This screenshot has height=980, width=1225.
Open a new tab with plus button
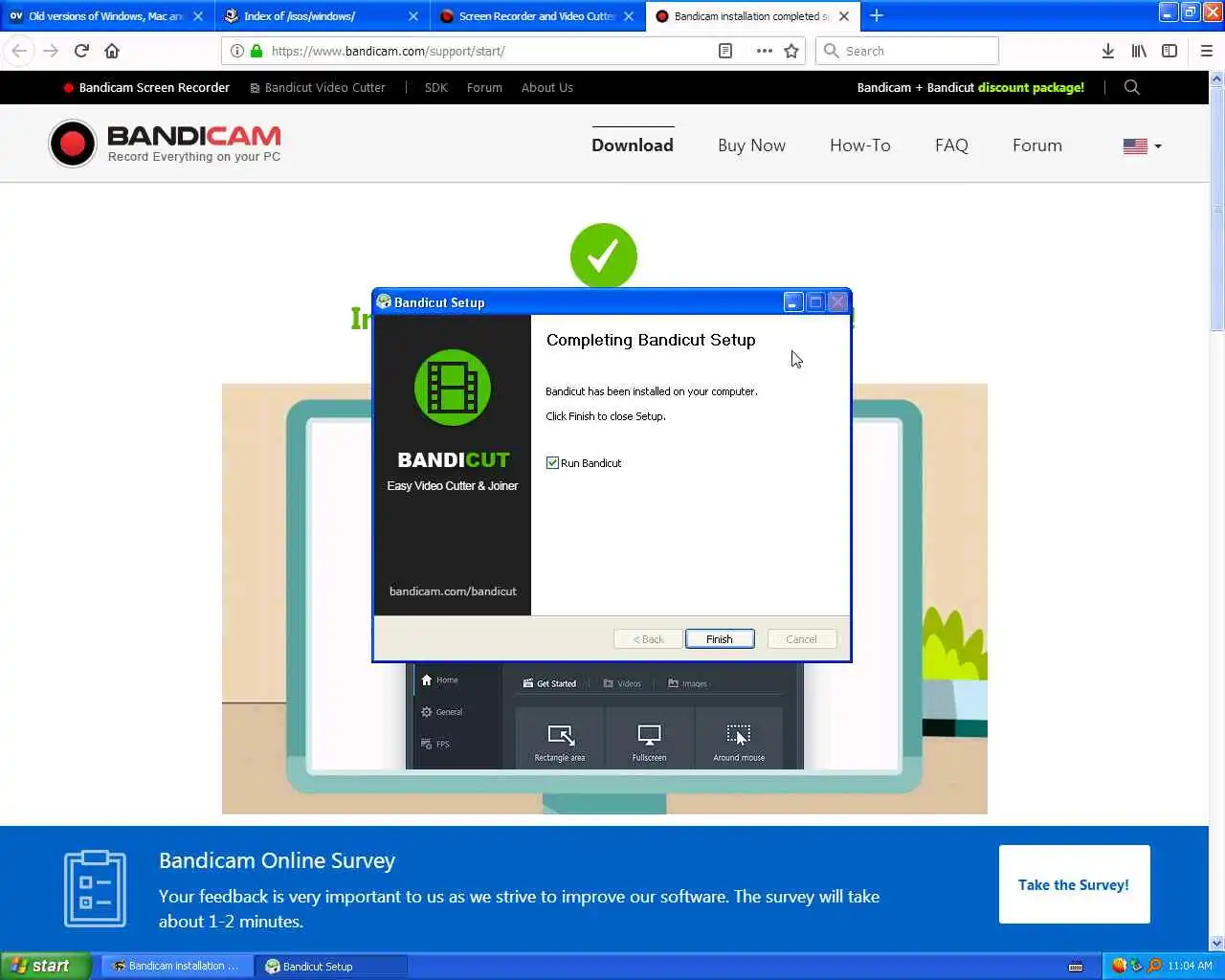pyautogui.click(x=876, y=15)
